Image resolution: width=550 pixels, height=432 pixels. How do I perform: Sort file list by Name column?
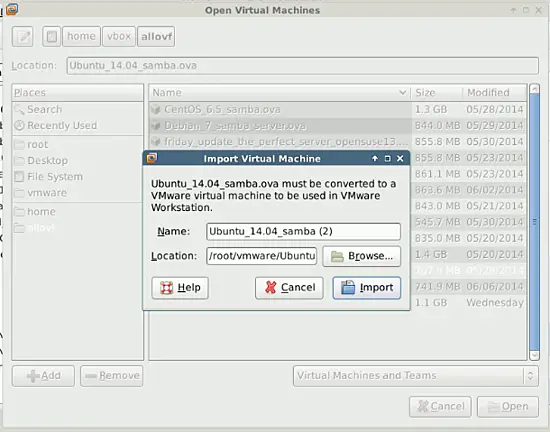click(x=280, y=93)
